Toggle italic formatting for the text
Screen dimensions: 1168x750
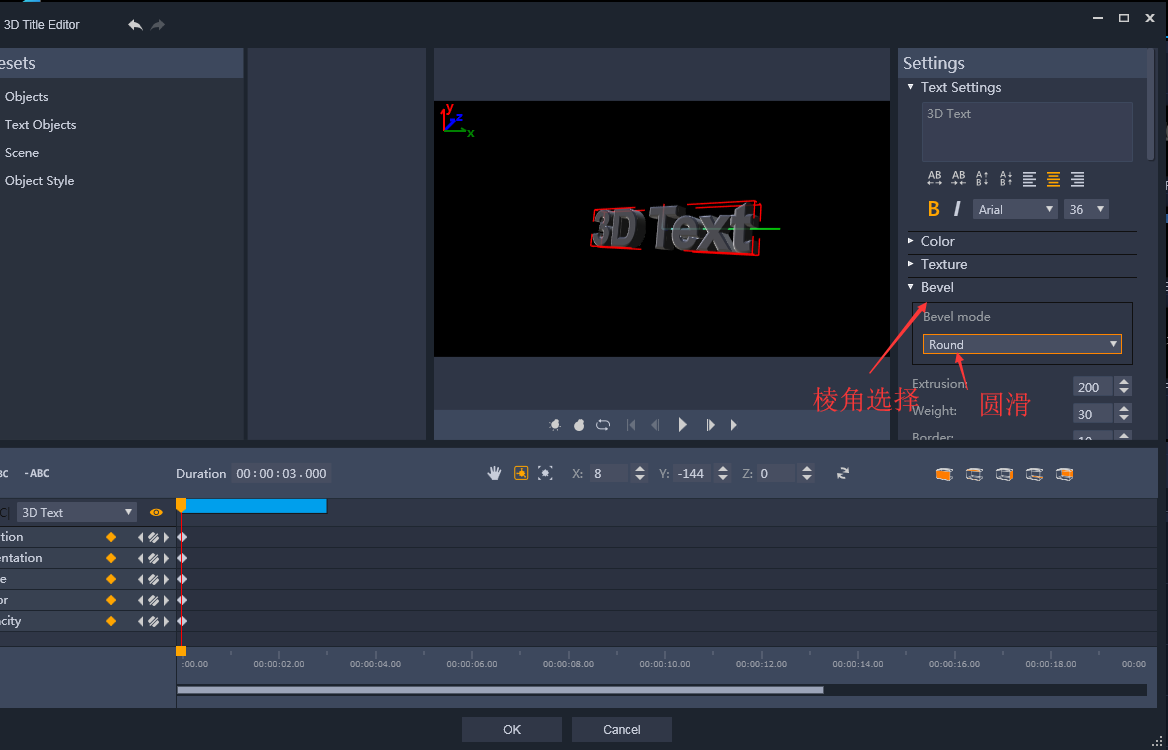[956, 209]
